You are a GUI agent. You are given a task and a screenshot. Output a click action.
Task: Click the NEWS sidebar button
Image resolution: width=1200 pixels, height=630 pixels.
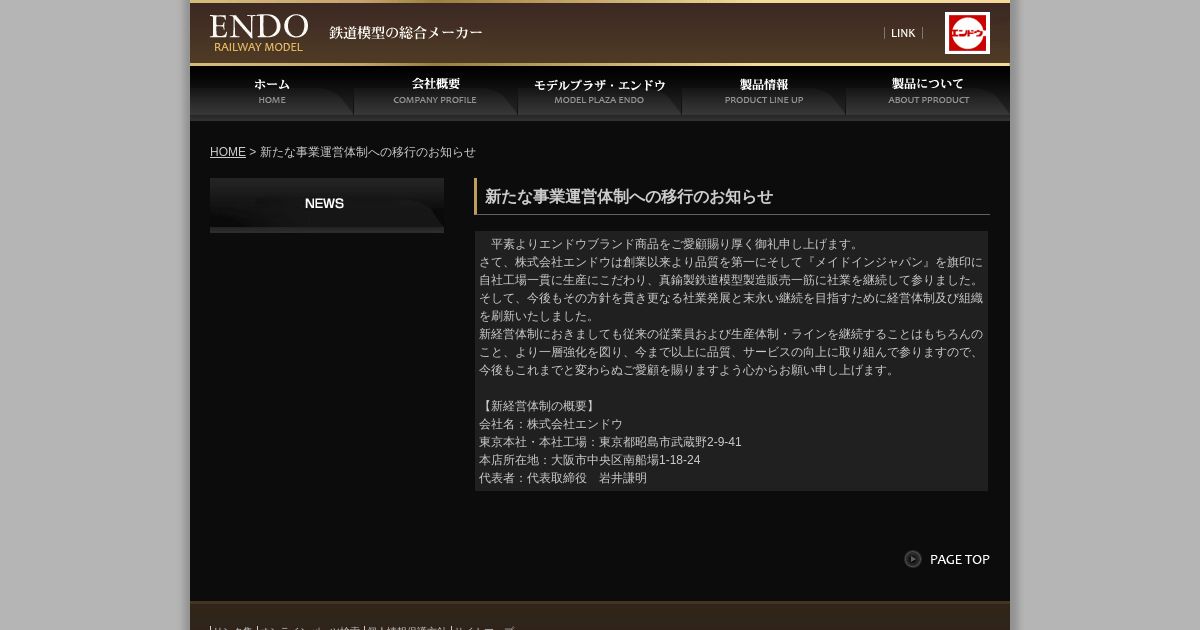coord(327,205)
